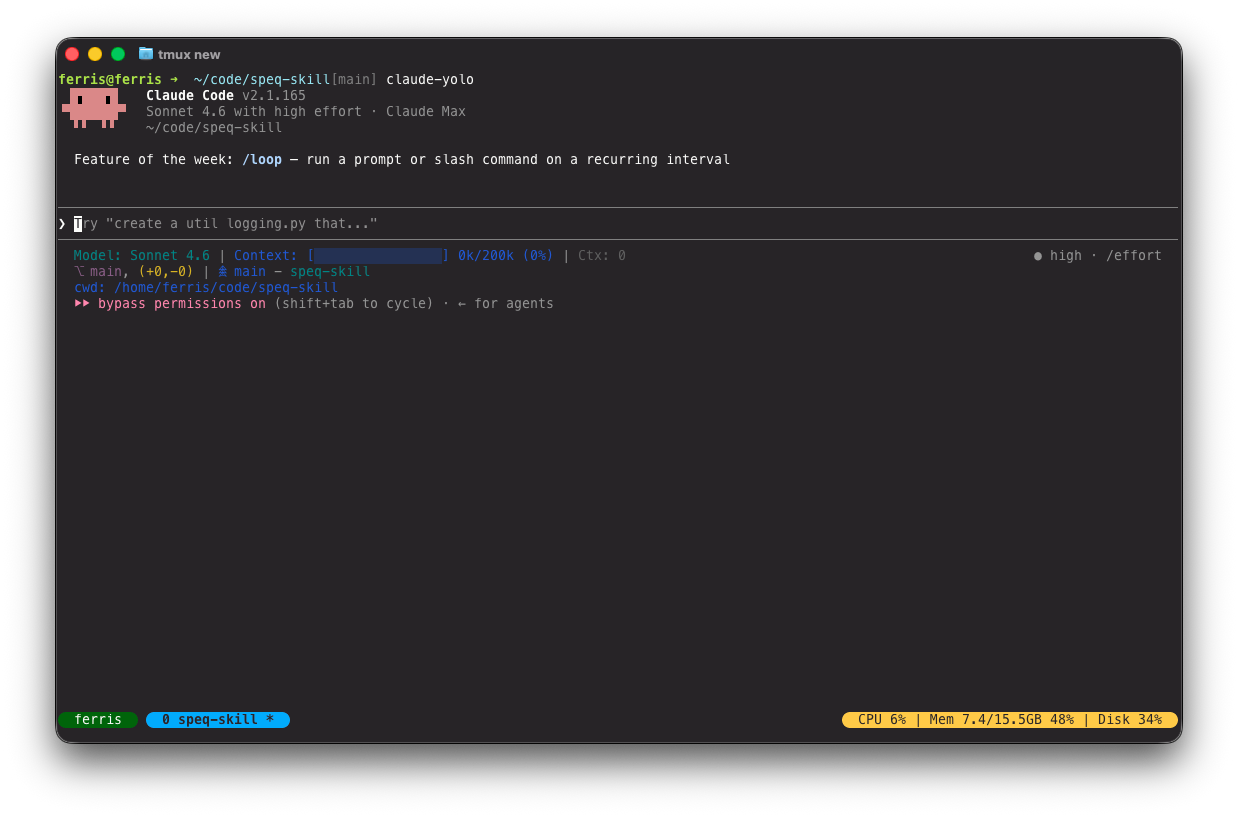Click the claude-yolo command text

click(430, 79)
